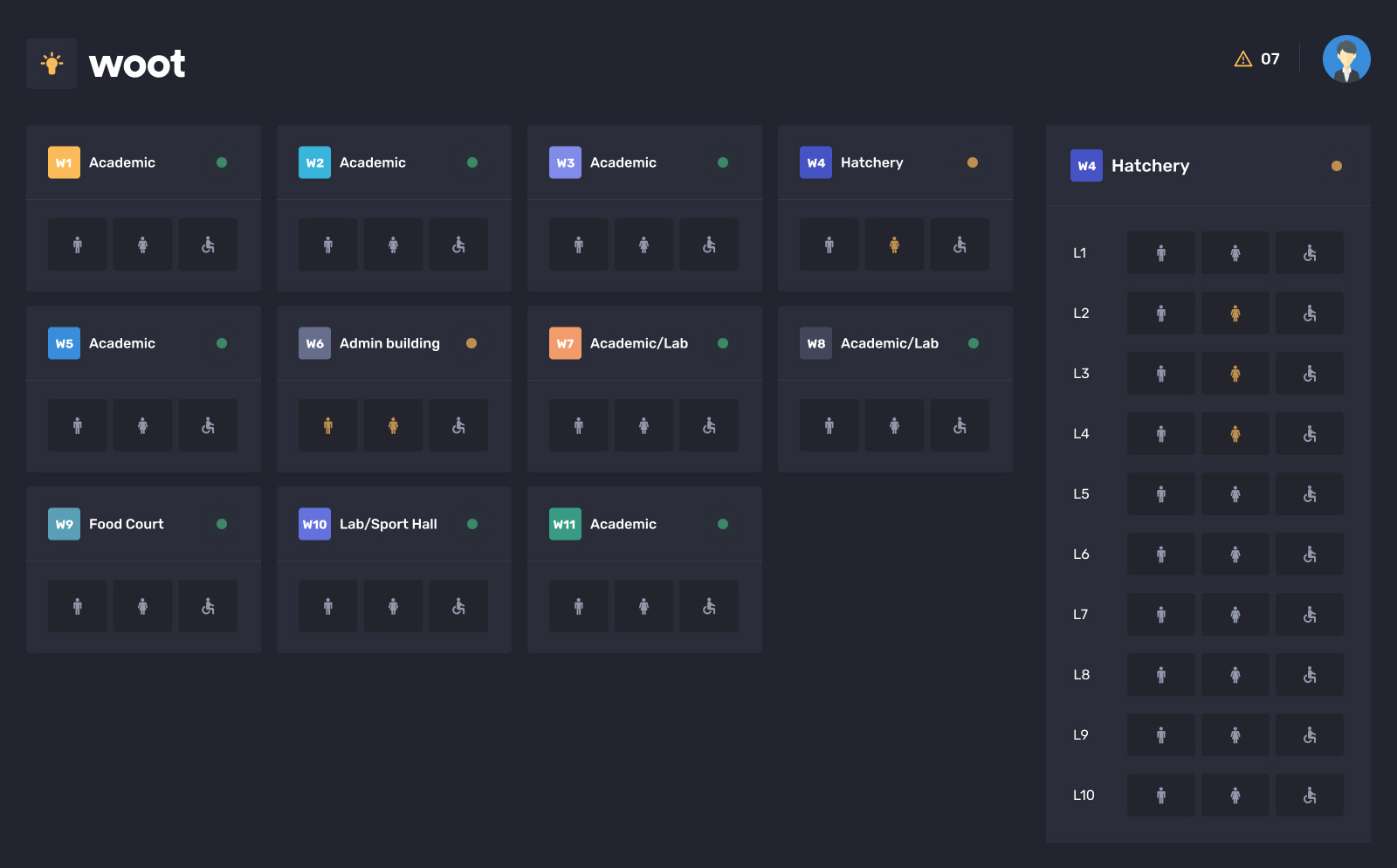
Task: Select the orange male restroom icon in W6
Action: pos(328,425)
